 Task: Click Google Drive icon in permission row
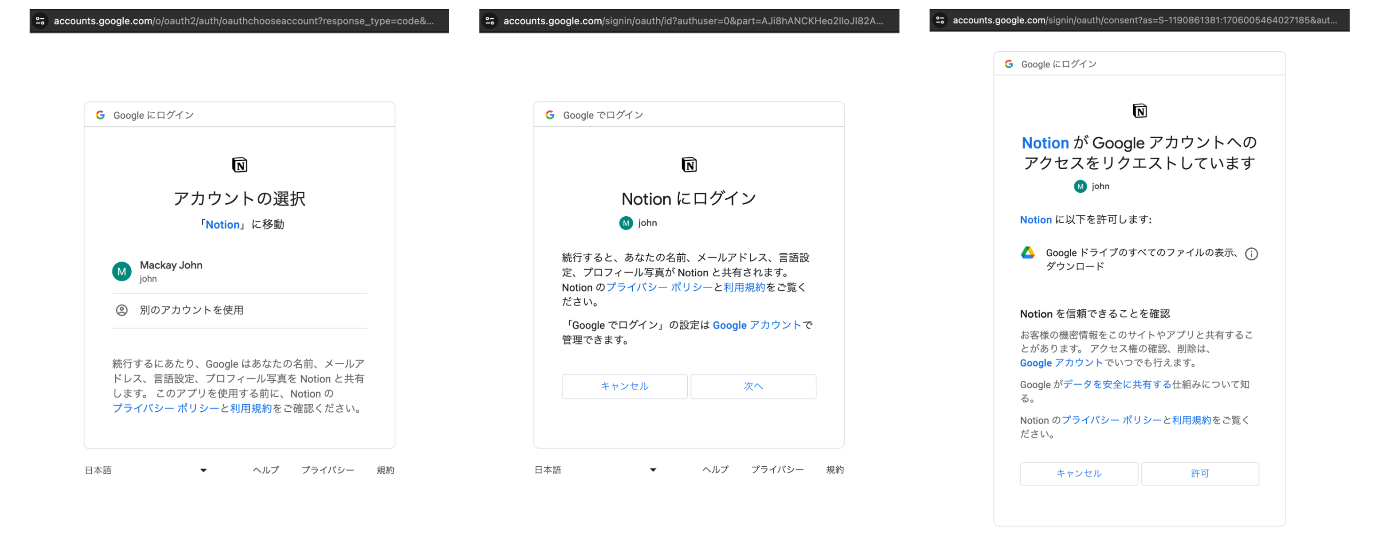[1027, 253]
